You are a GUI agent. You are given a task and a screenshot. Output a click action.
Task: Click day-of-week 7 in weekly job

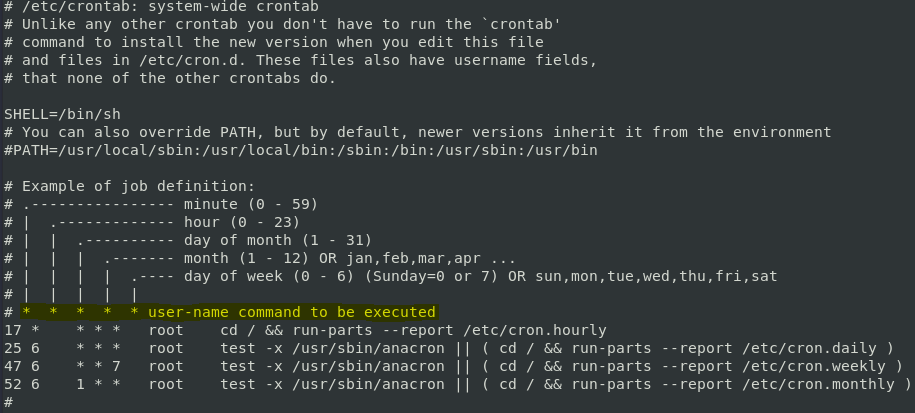116,366
